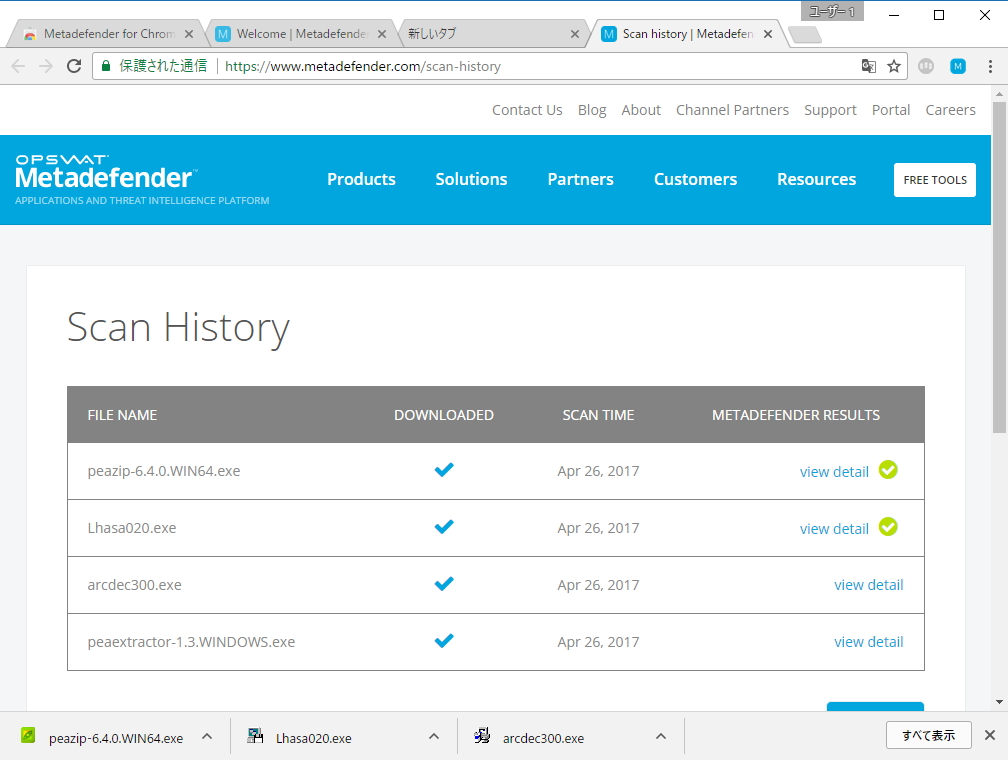Click the scrollbar up arrow
The image size is (1008, 760).
999,94
